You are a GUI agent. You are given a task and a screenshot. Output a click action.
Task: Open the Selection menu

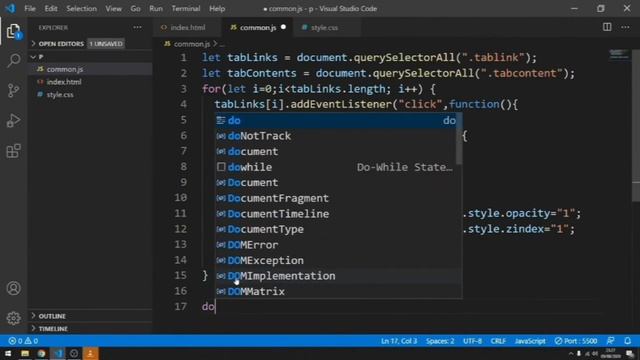click(82, 9)
